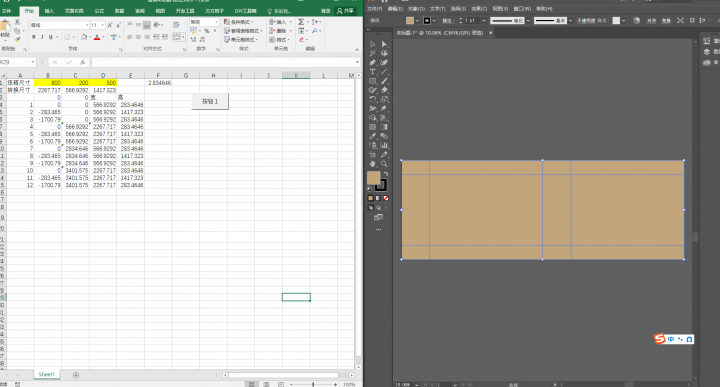The height and width of the screenshot is (387, 720).
Task: Expand the Name Box dropdown
Action: [x=33, y=62]
